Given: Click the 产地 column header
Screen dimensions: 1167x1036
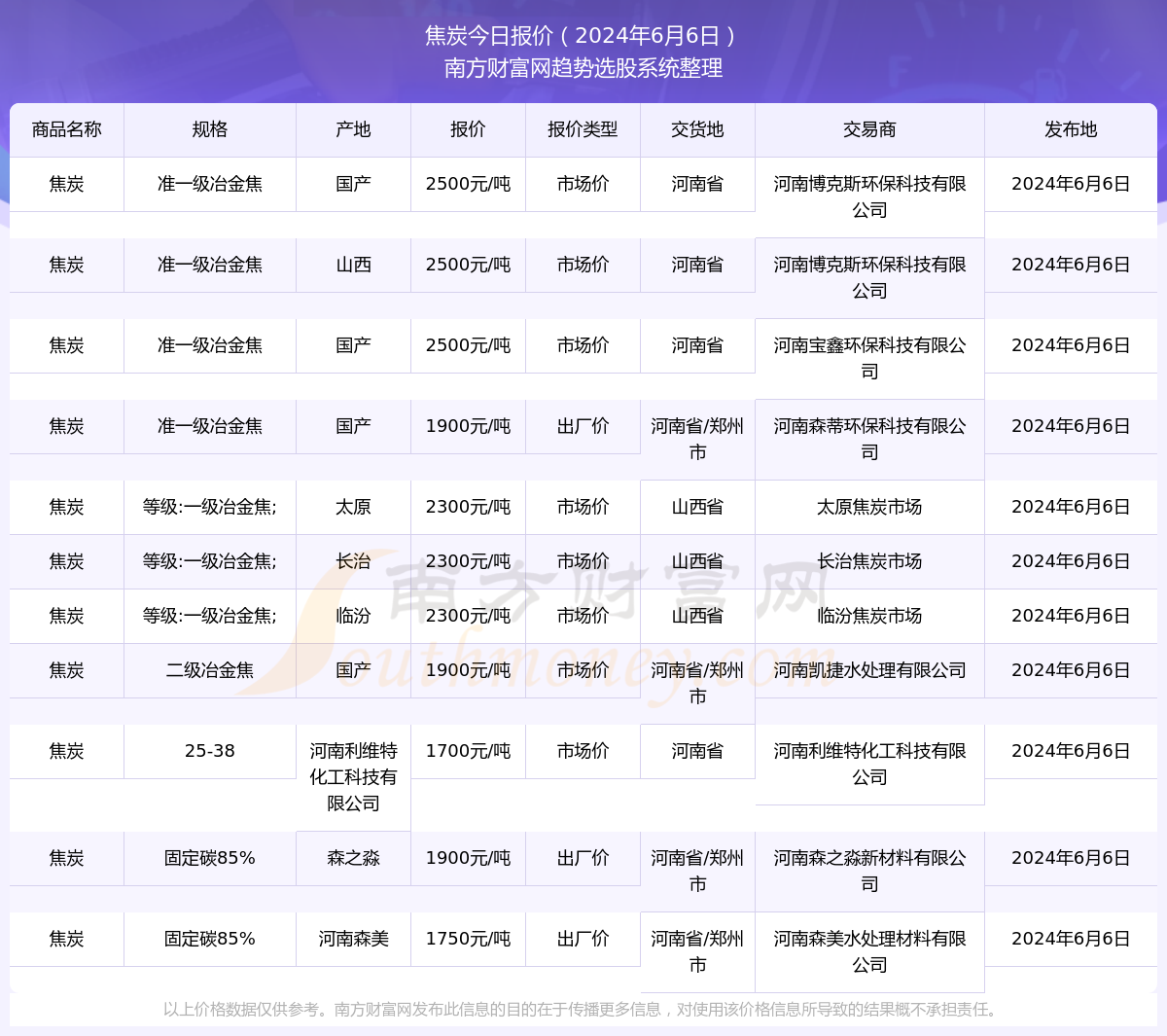Looking at the screenshot, I should 353,129.
